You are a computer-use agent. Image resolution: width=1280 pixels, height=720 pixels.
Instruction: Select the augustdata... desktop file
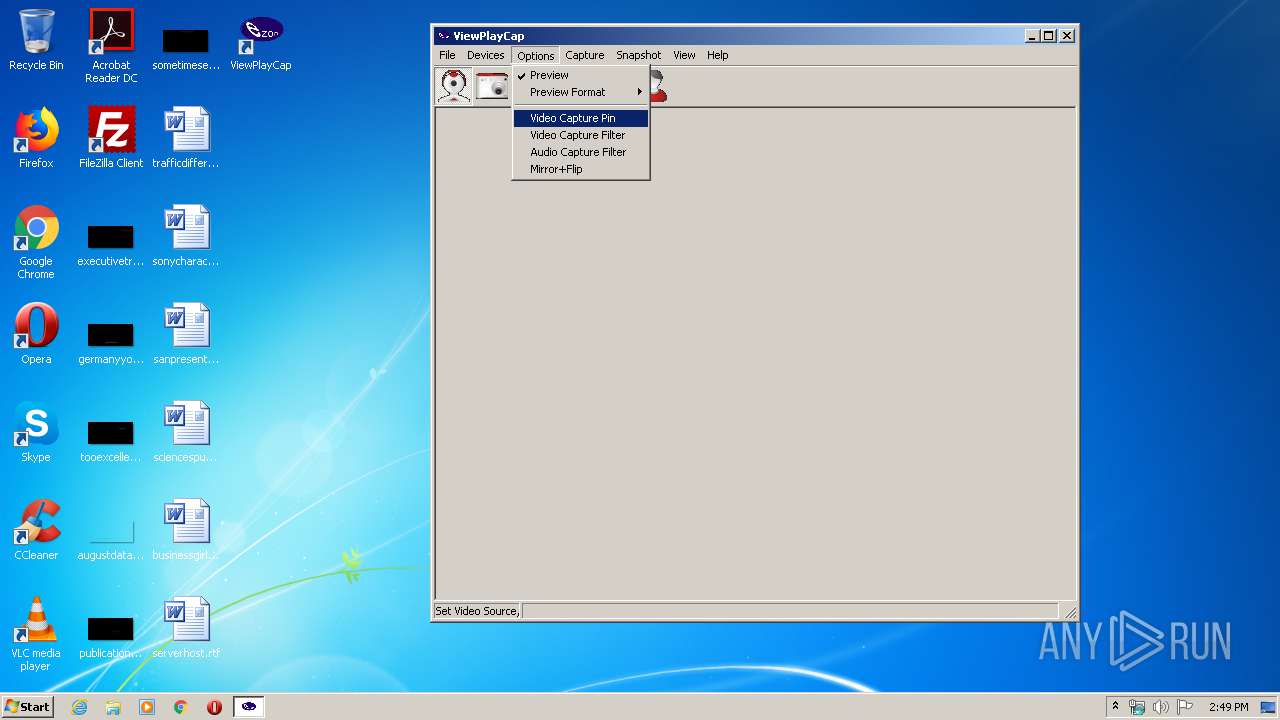pos(111,537)
